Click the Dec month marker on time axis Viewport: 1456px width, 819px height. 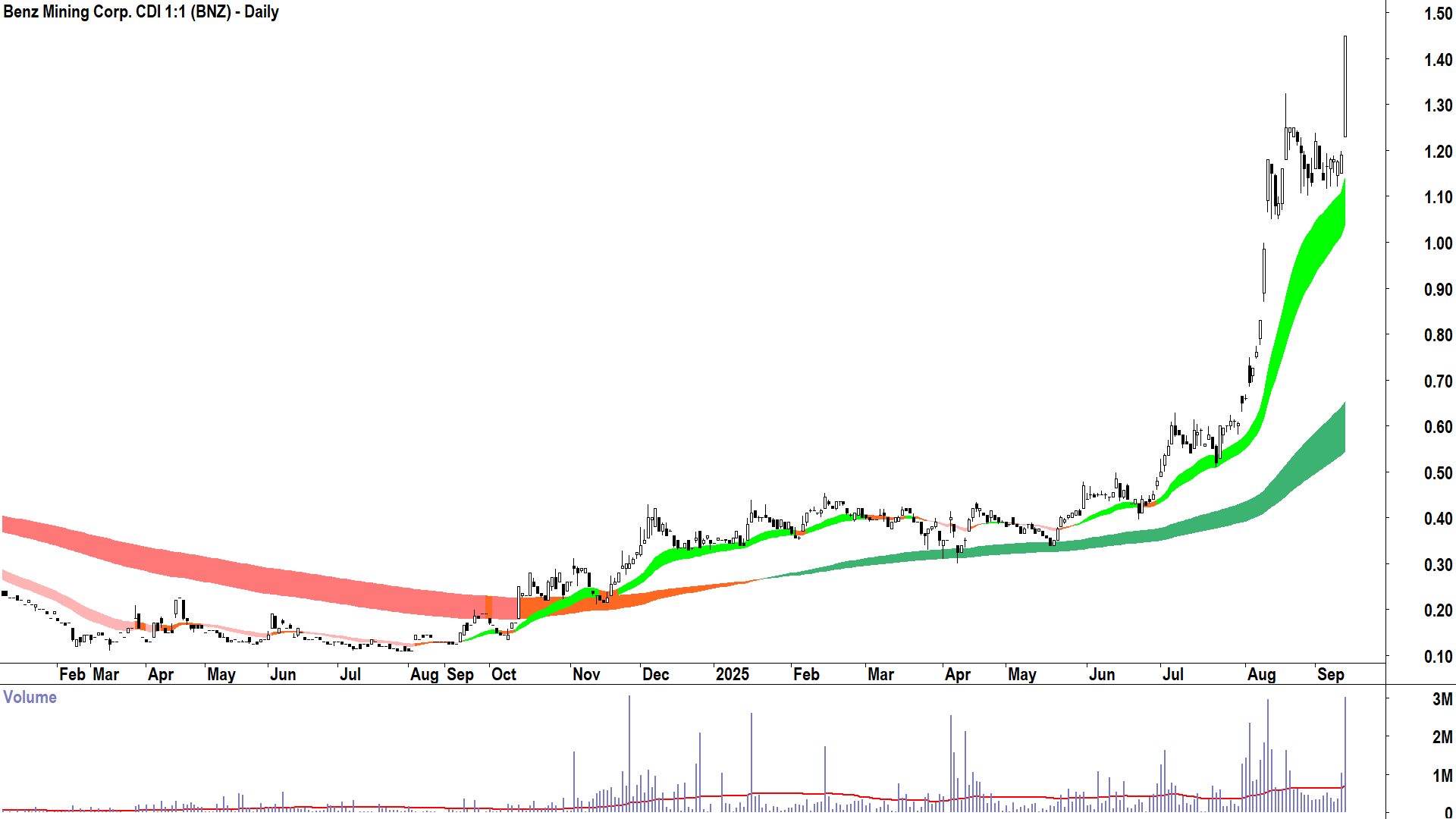click(x=655, y=674)
